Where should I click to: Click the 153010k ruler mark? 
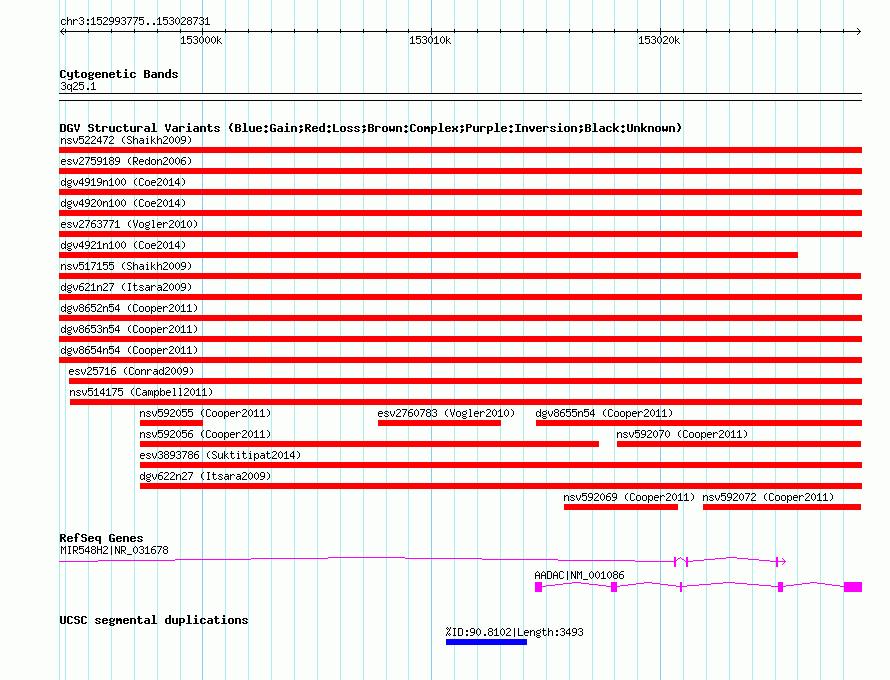(430, 40)
